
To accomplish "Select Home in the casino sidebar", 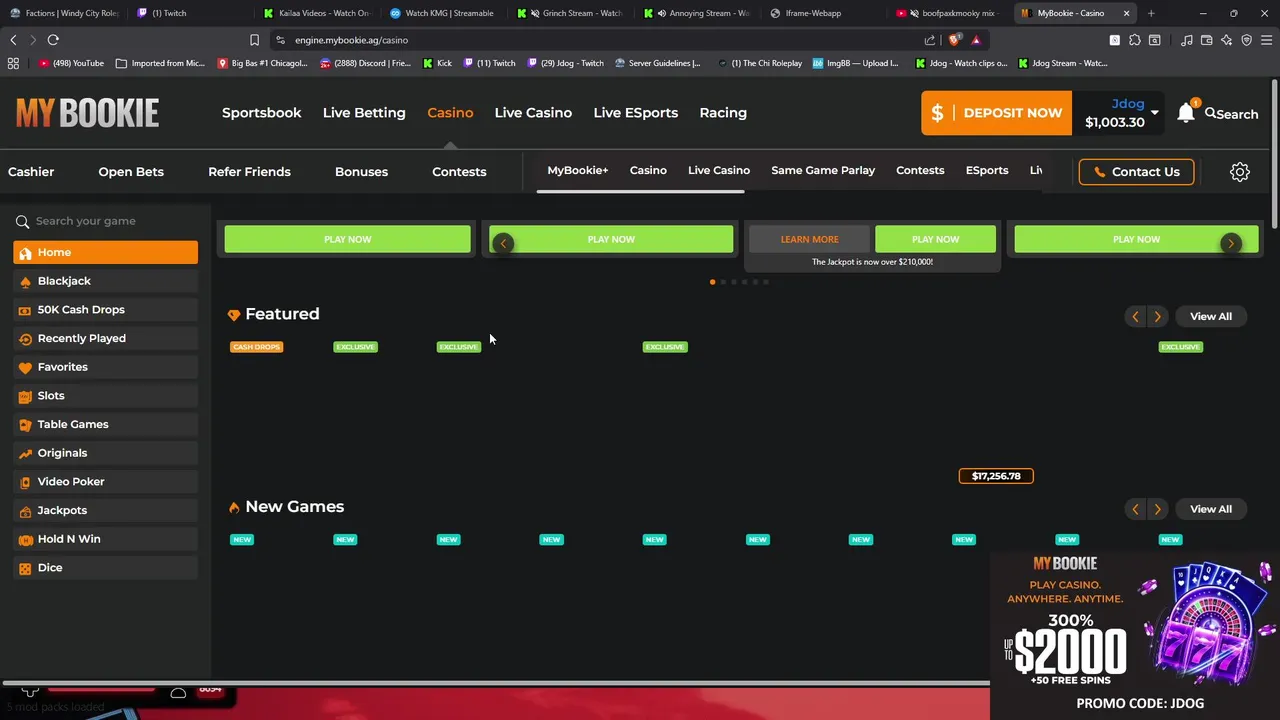I will [x=105, y=253].
